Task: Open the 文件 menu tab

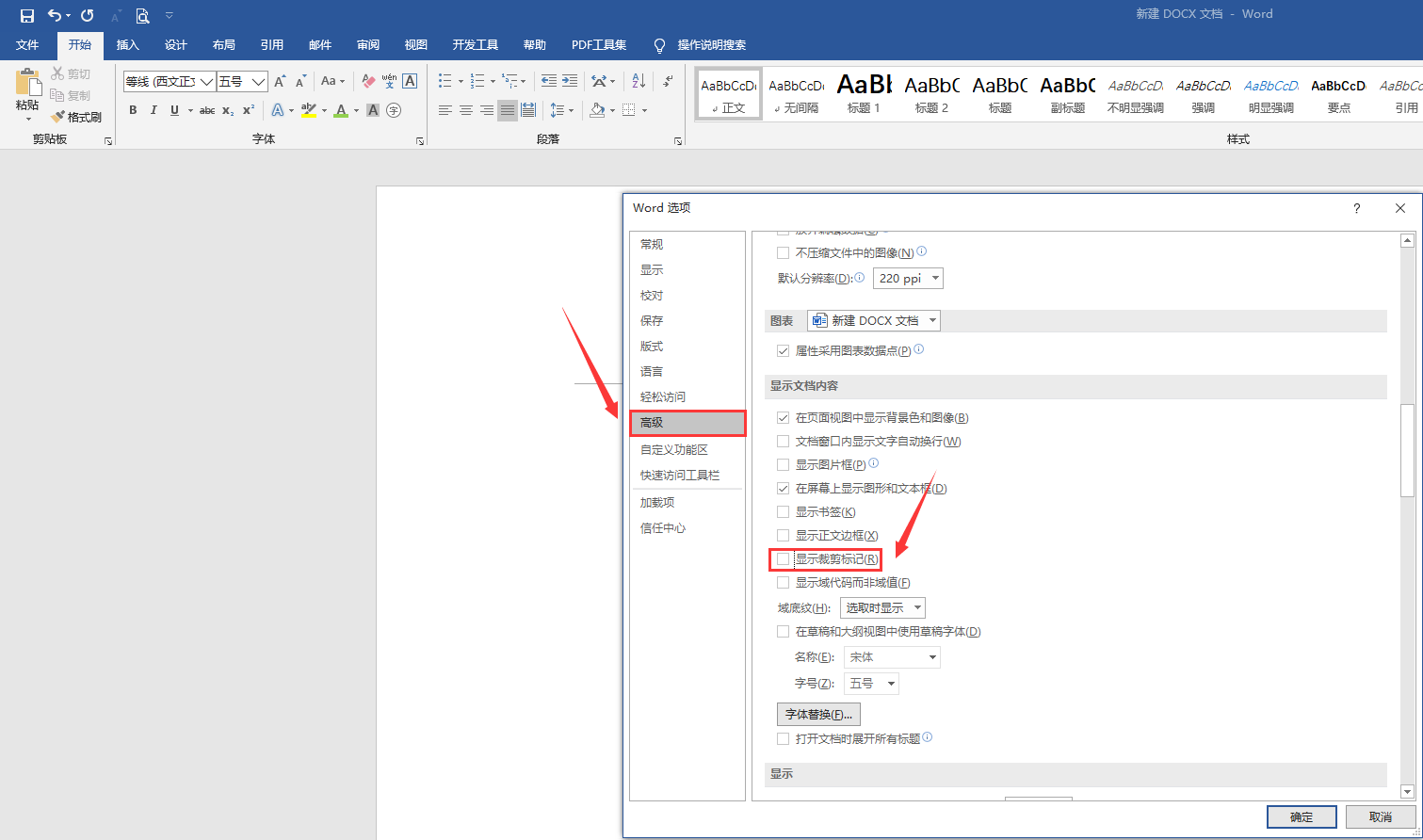Action: tap(27, 45)
